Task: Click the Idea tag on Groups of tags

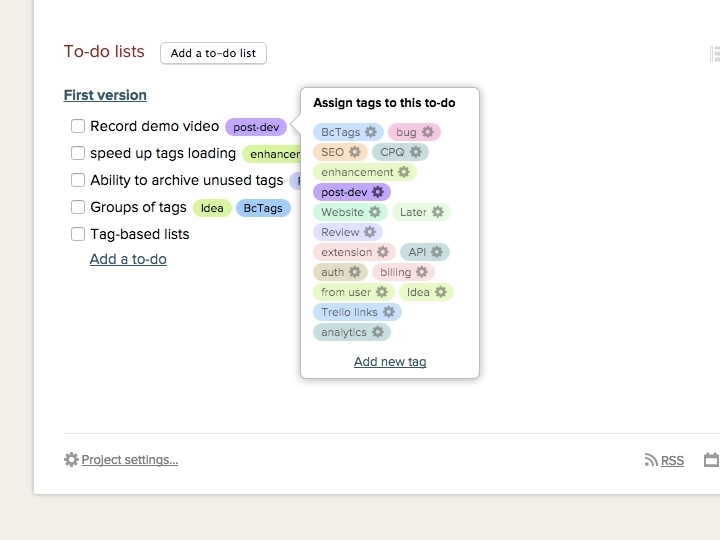Action: click(x=212, y=208)
